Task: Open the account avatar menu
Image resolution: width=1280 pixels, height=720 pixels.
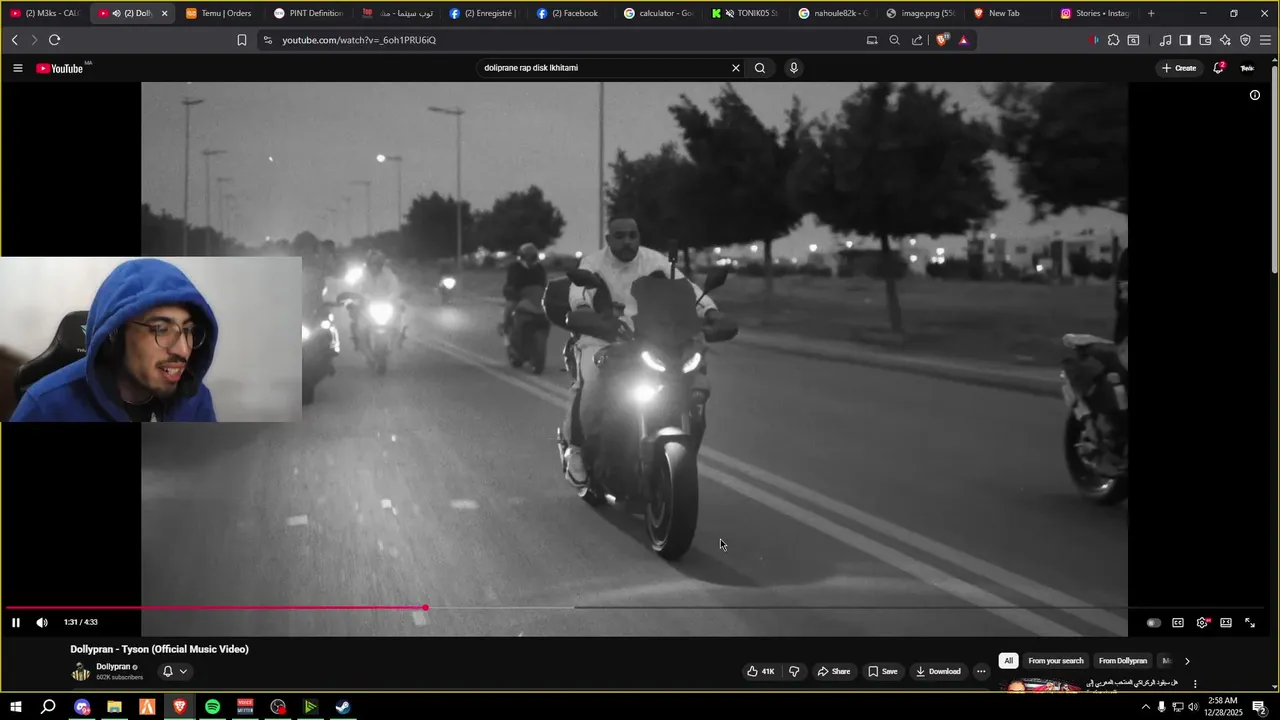Action: 1247,68
